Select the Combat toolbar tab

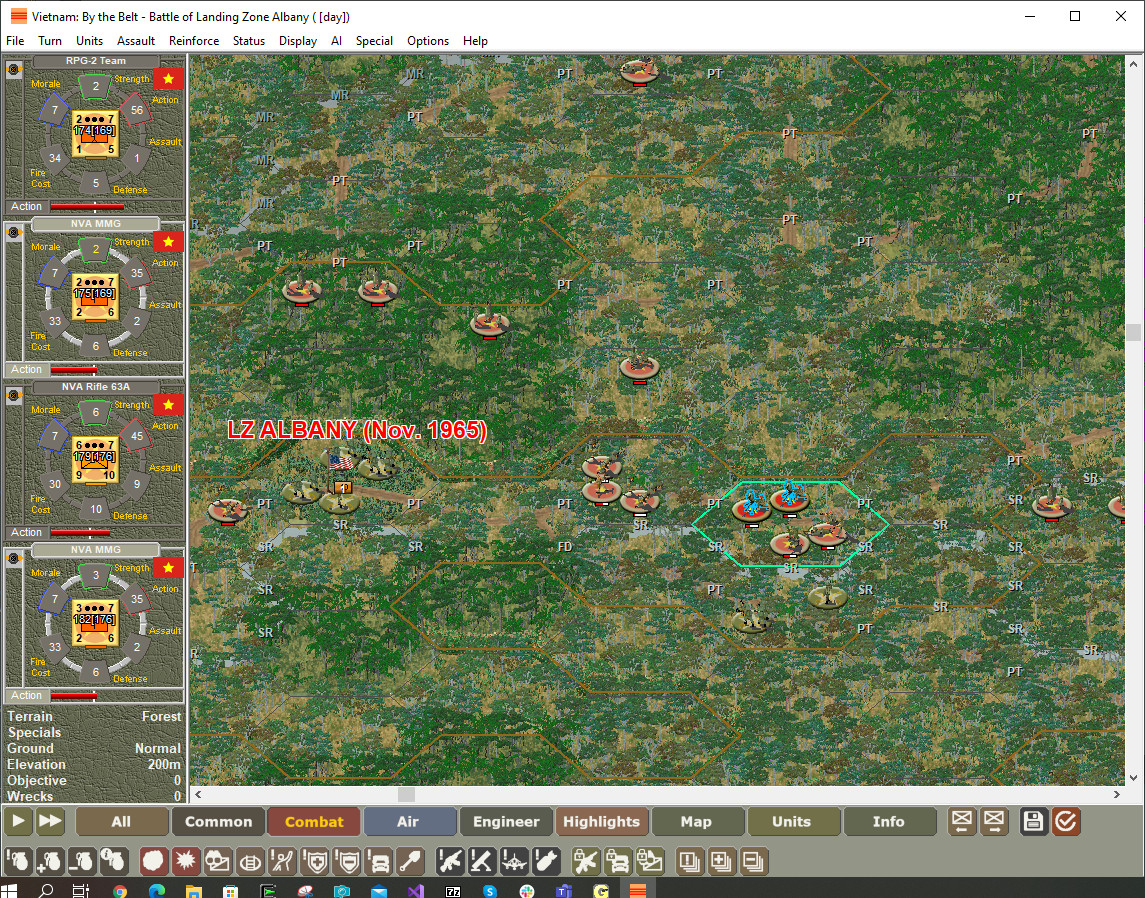point(314,821)
